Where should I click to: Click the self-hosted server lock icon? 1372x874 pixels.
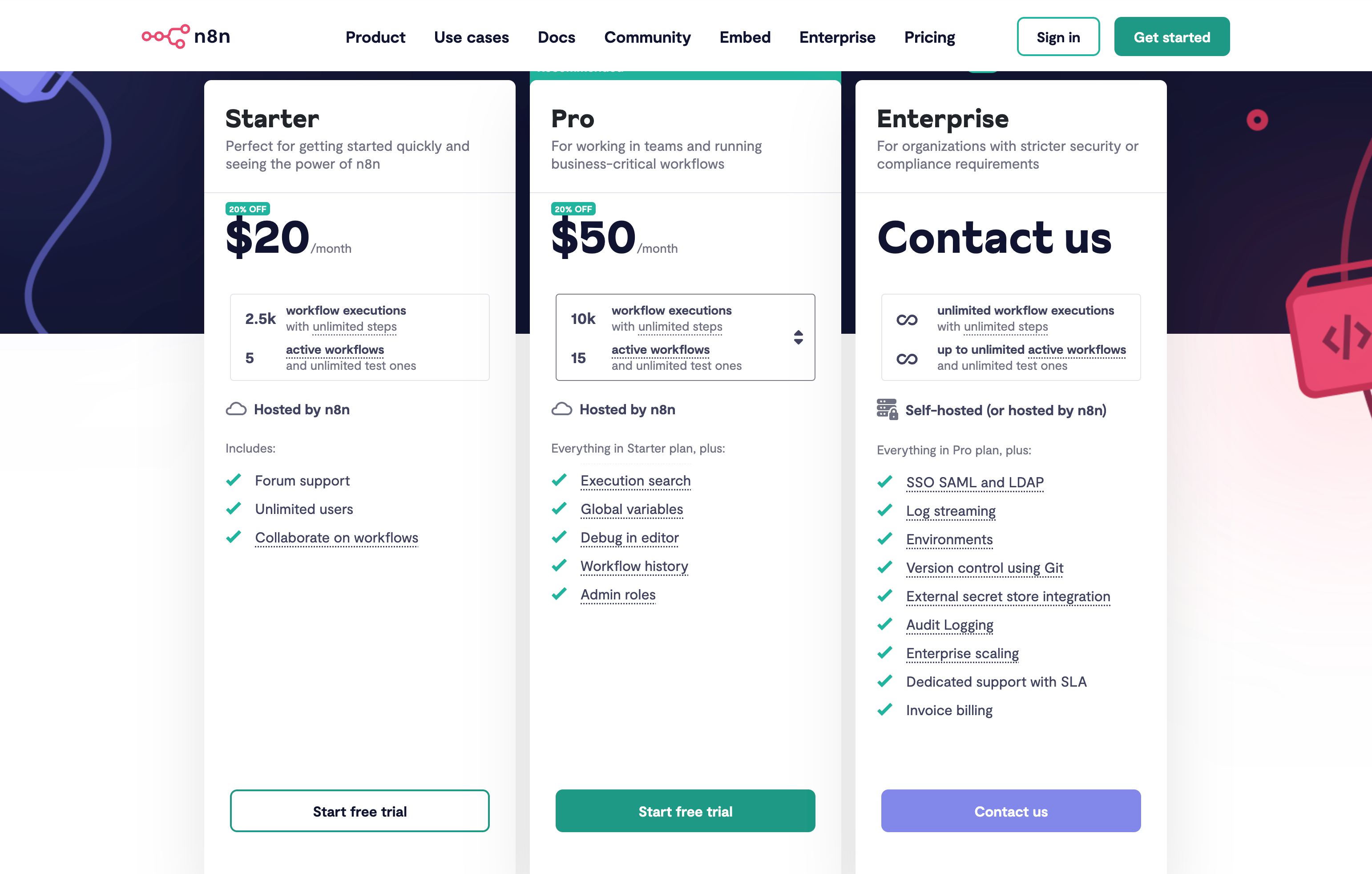887,409
